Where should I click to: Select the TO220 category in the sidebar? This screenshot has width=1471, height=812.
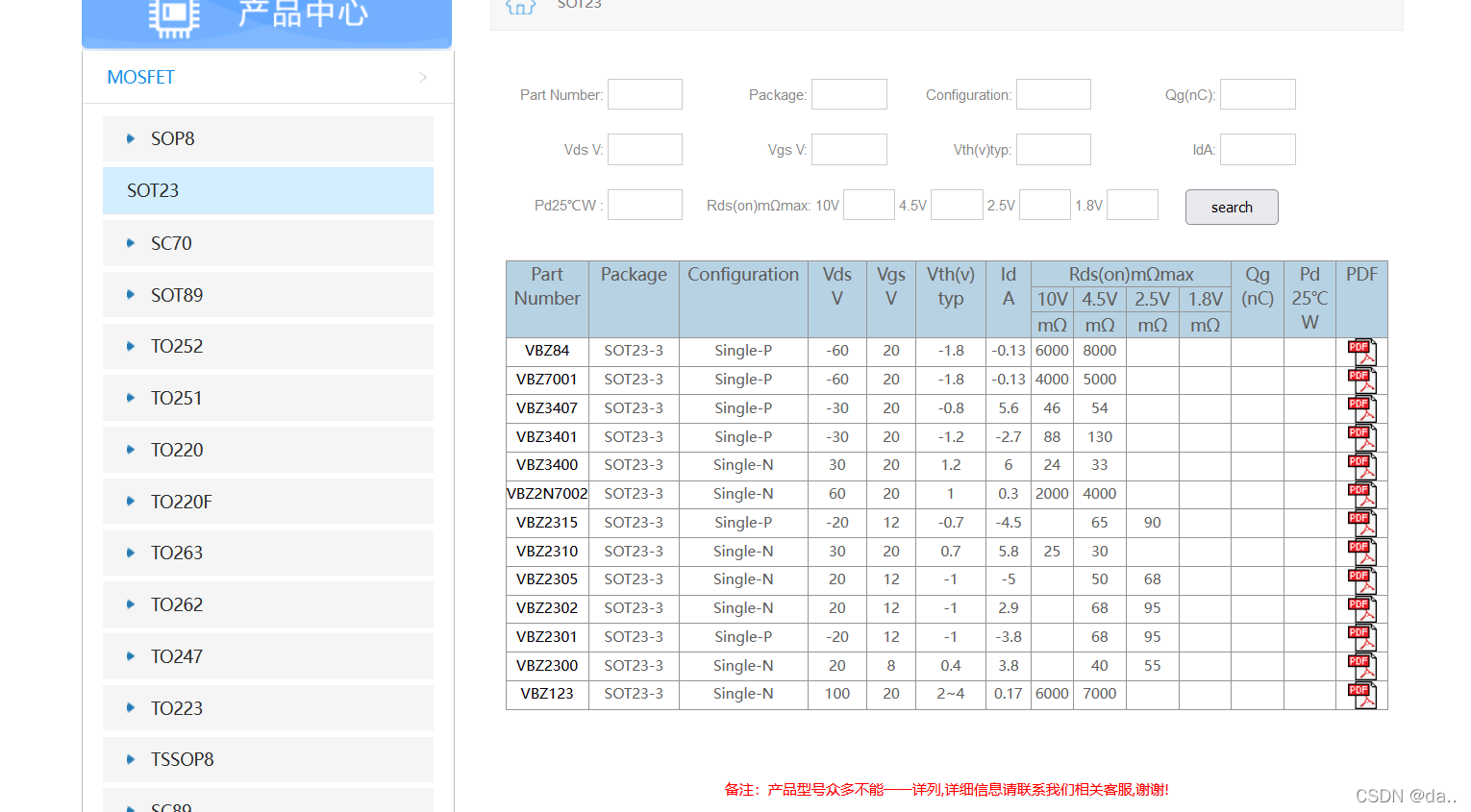pyautogui.click(x=177, y=450)
